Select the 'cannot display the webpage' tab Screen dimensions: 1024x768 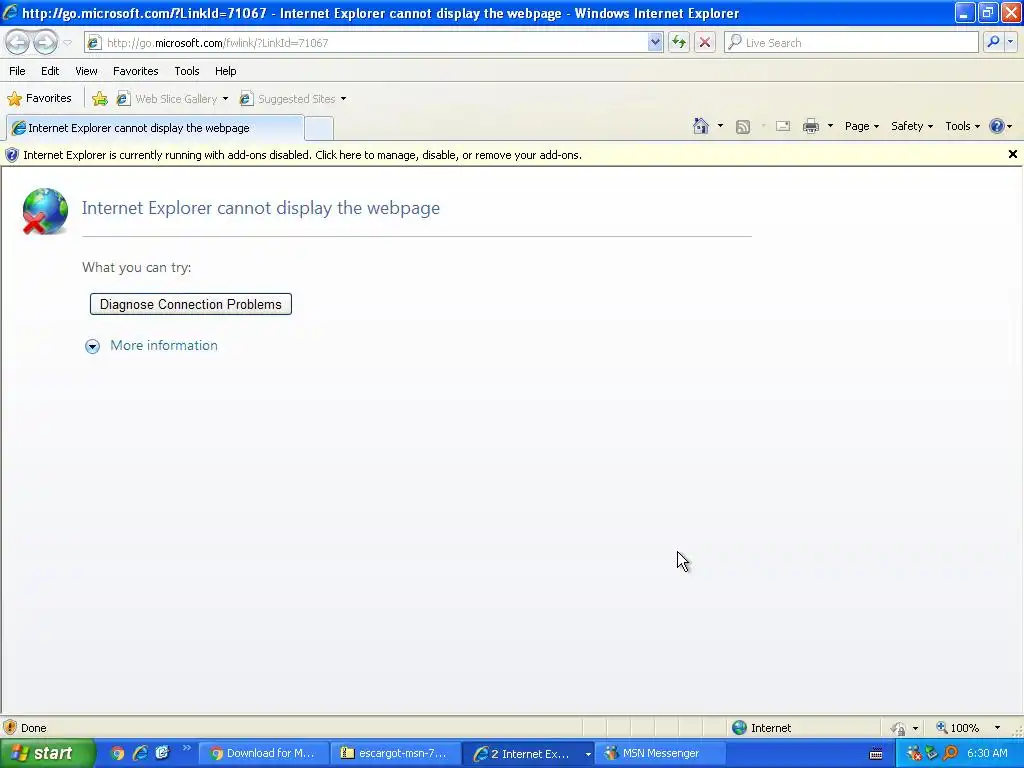click(x=155, y=128)
